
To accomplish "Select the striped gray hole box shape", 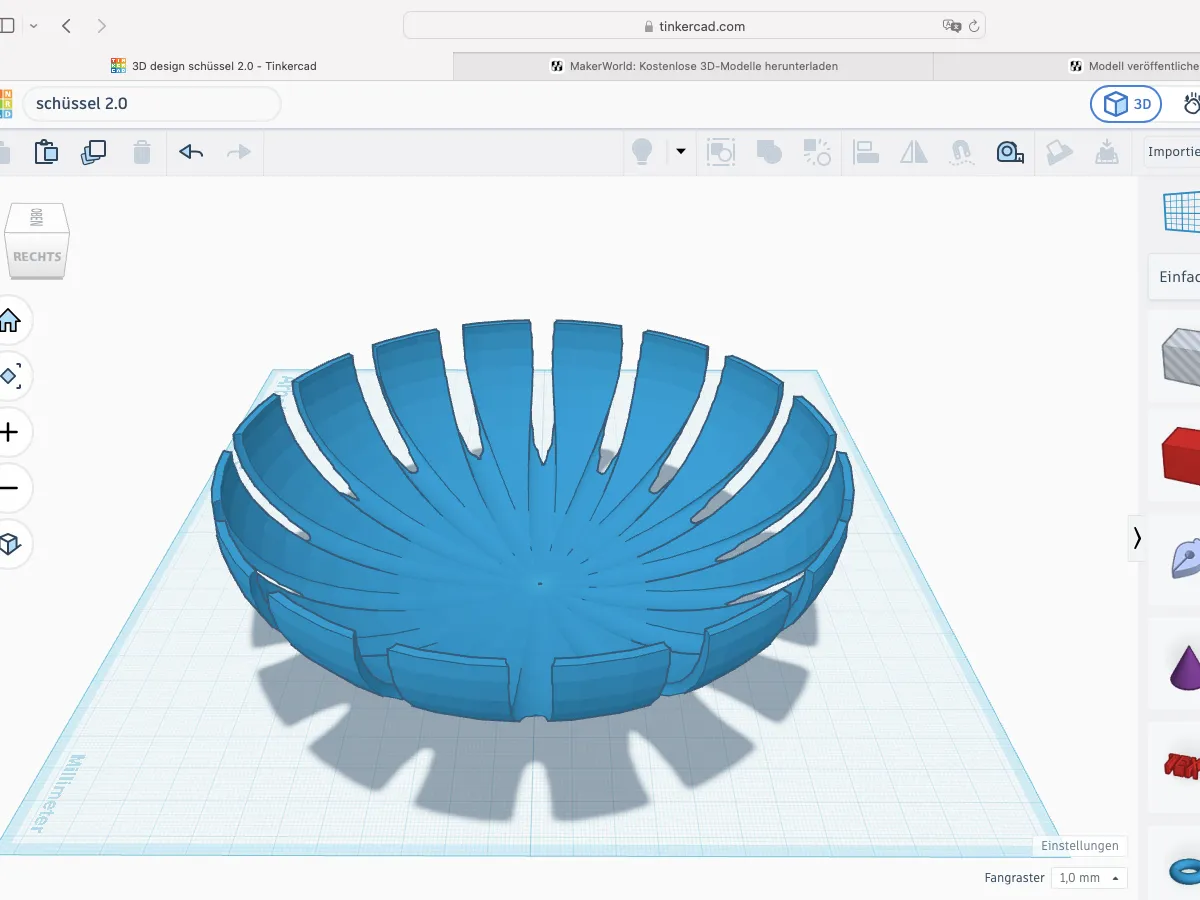I will pyautogui.click(x=1181, y=356).
